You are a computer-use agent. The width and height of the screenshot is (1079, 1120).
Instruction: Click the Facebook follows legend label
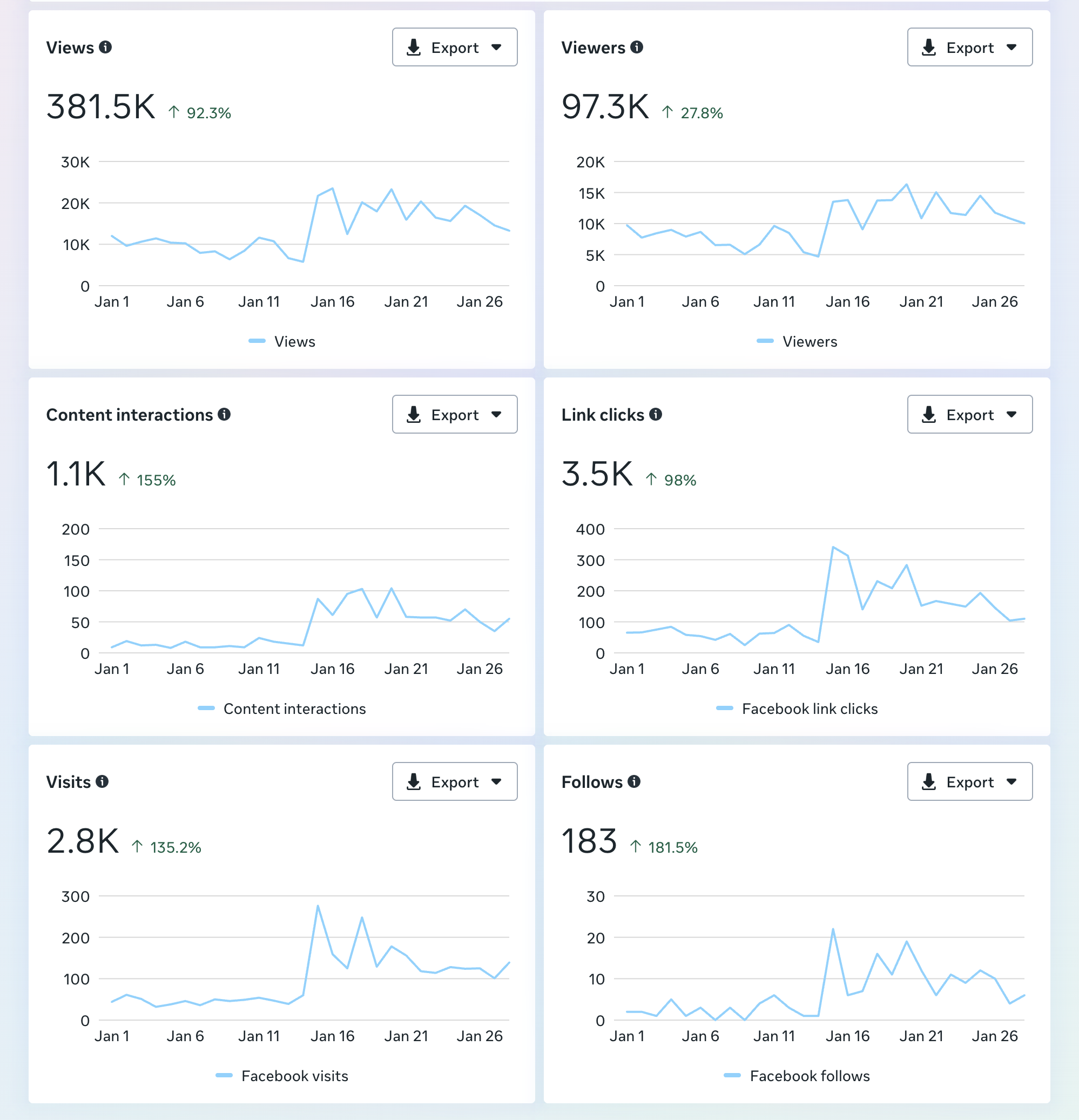809,1076
